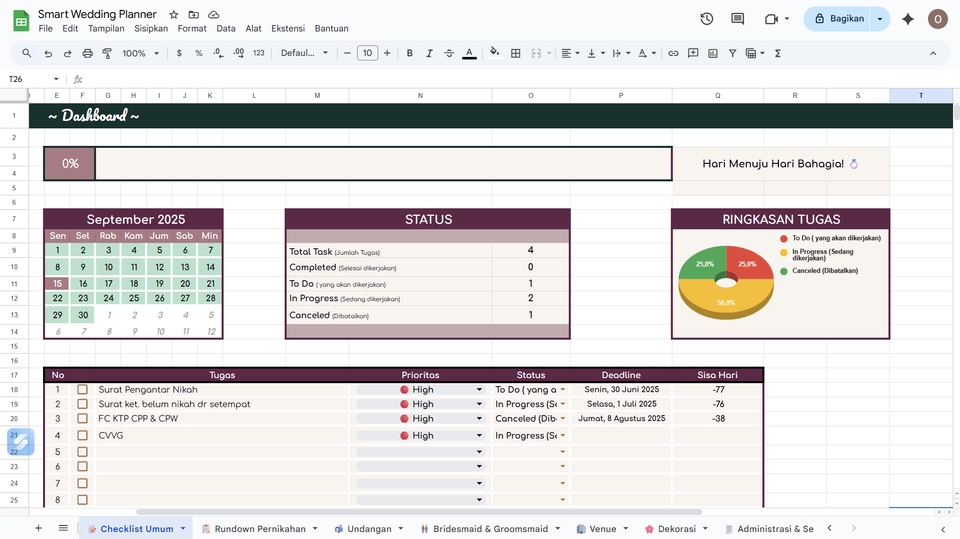Activate the paint format tool

[x=107, y=53]
